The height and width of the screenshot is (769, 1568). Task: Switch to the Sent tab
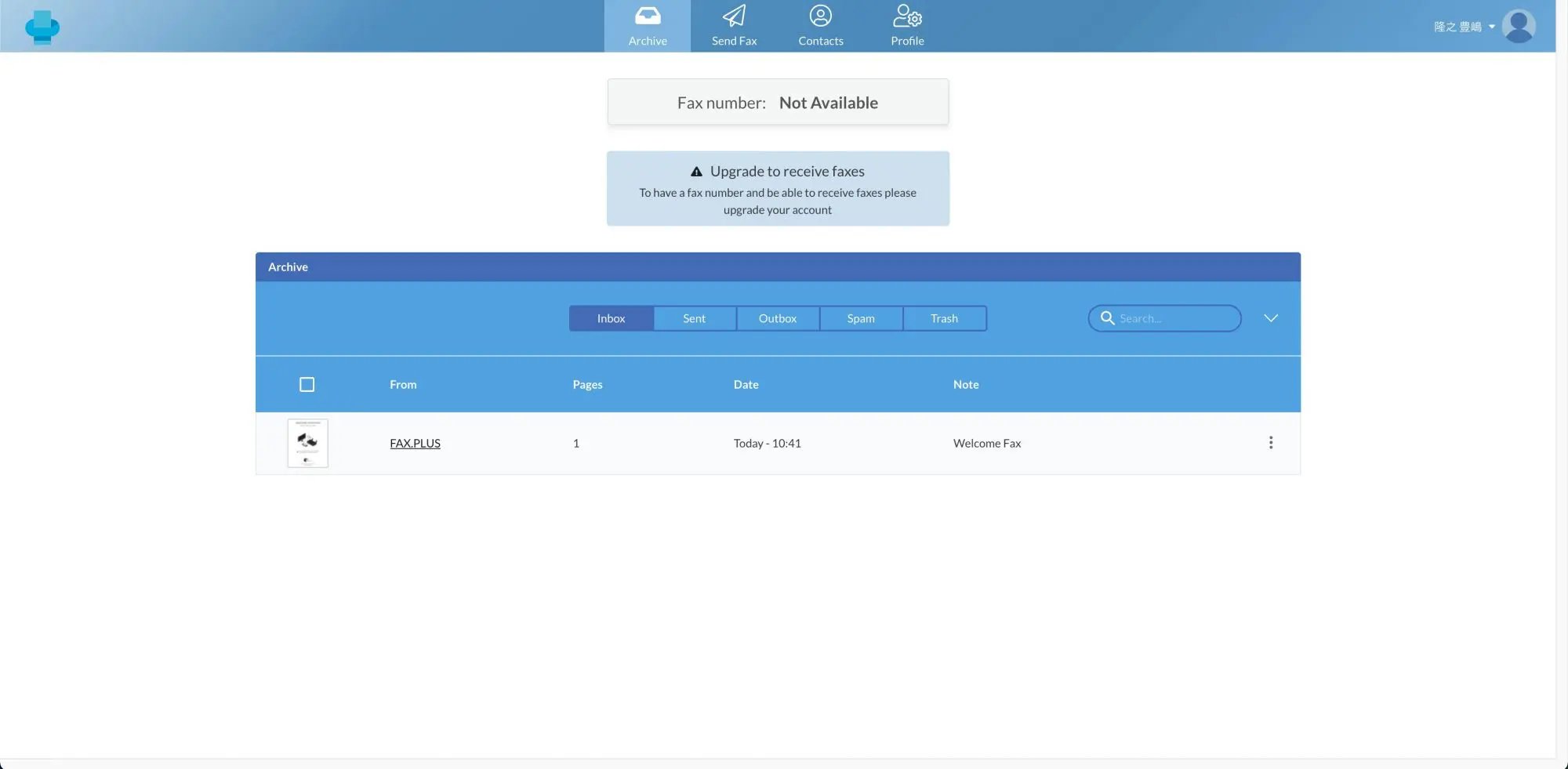[x=694, y=318]
